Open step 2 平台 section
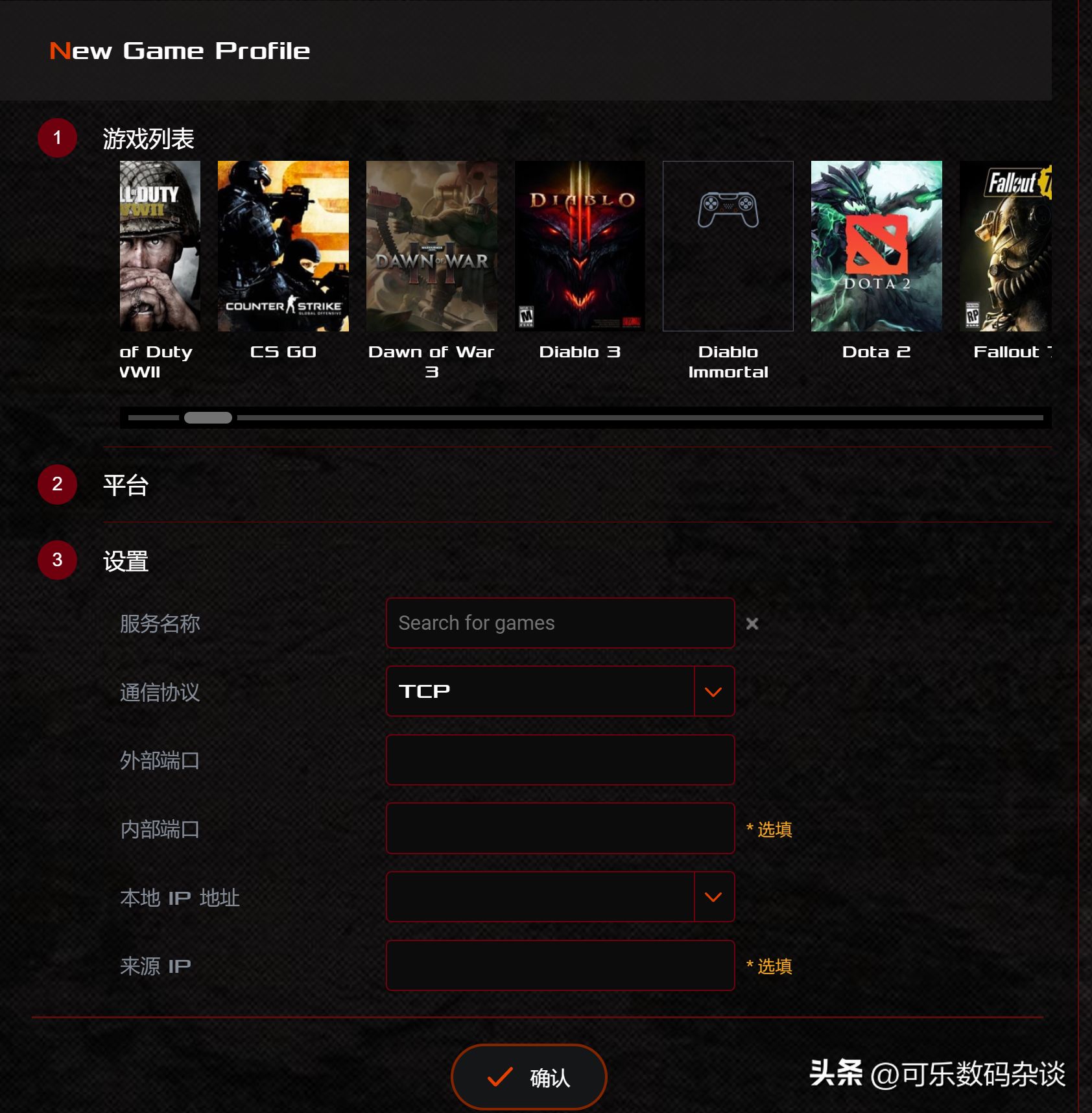 (126, 485)
